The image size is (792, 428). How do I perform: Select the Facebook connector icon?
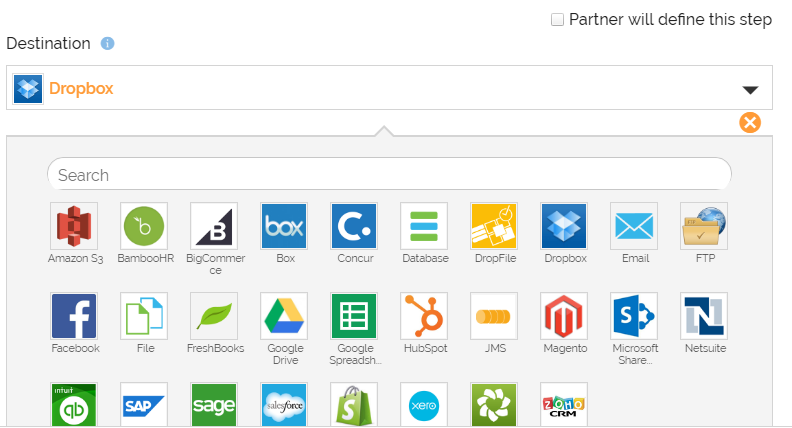(75, 316)
